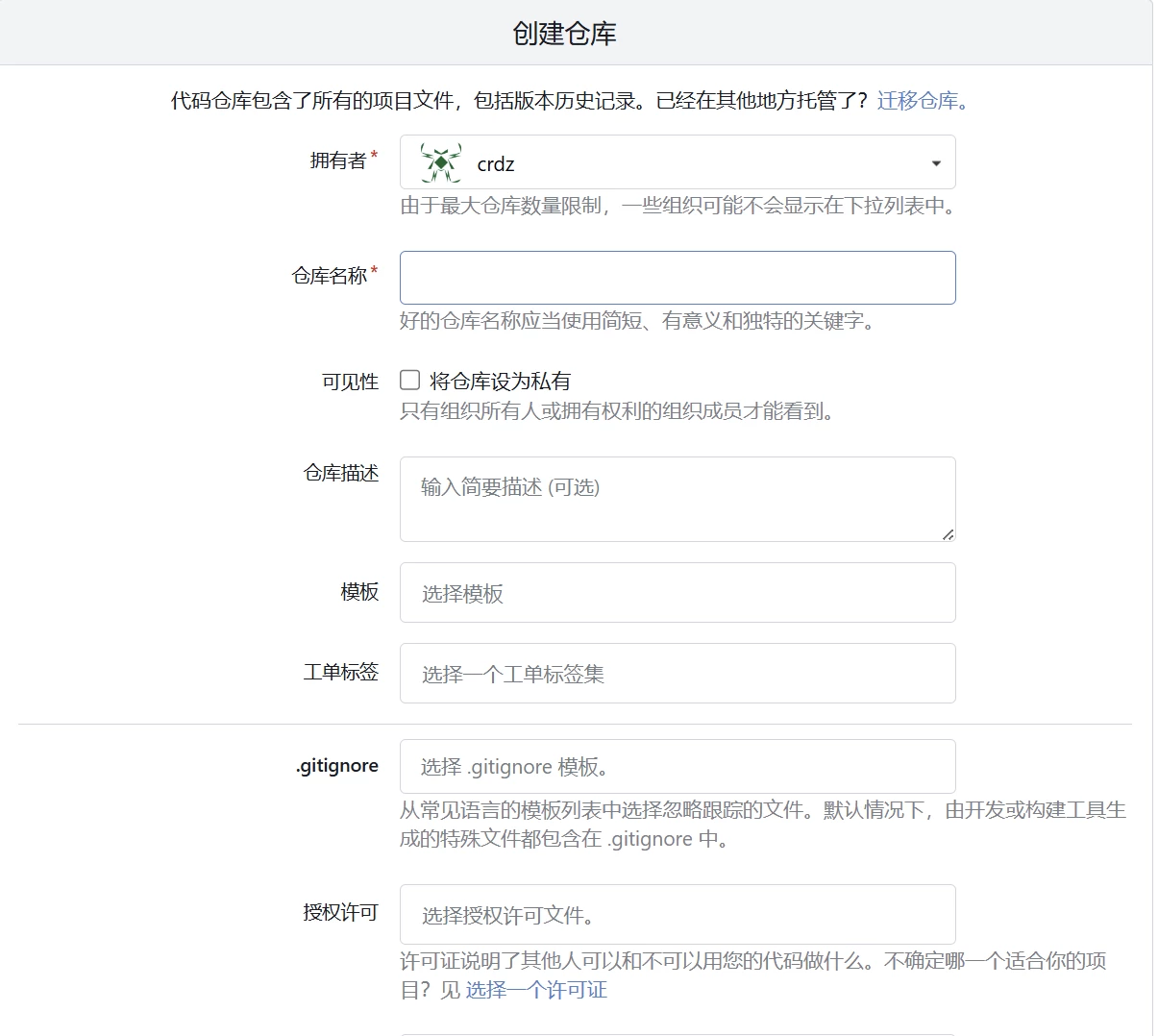Focus the 仓库名称 text input field
This screenshot has width=1158, height=1036.
point(677,278)
